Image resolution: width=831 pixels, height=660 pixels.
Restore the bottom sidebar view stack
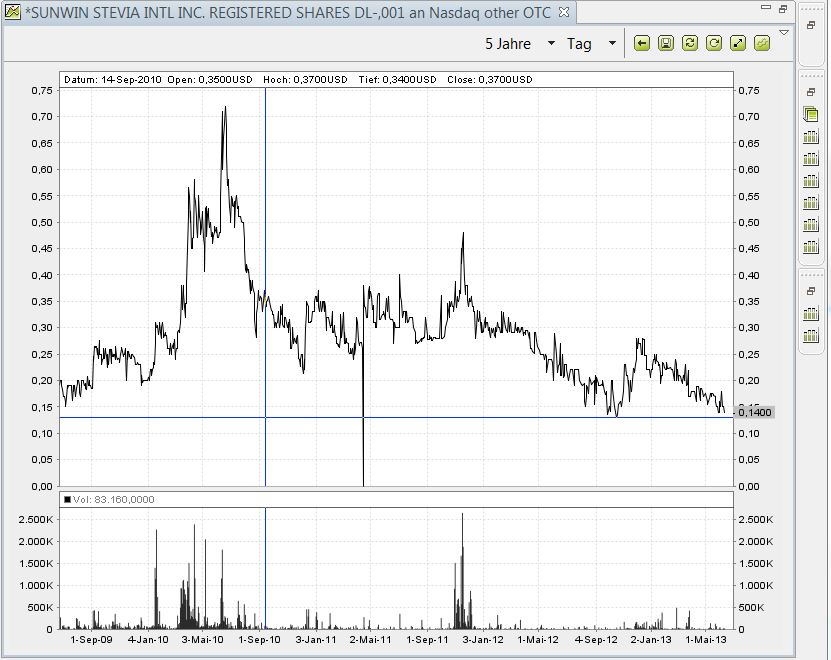810,291
